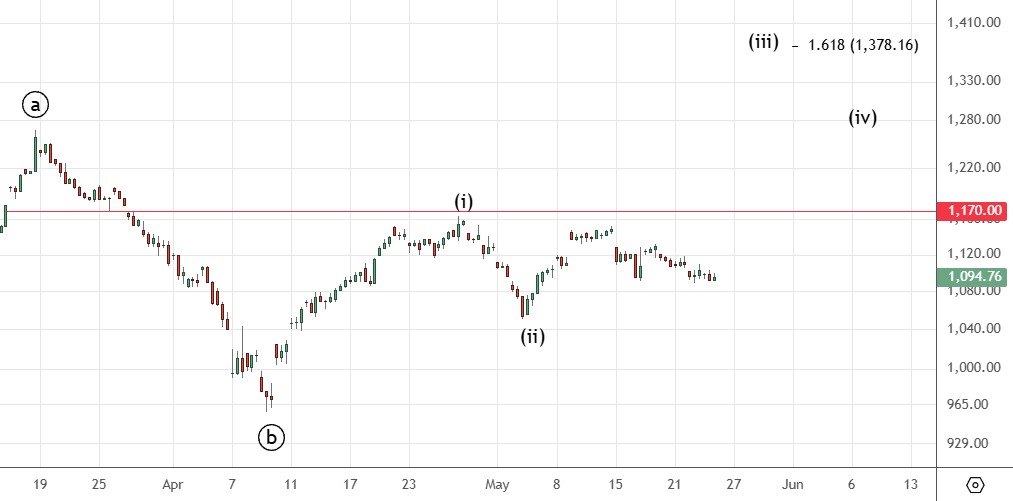This screenshot has width=1013, height=501.
Task: Click date 19 on the time axis
Action: click(x=40, y=484)
